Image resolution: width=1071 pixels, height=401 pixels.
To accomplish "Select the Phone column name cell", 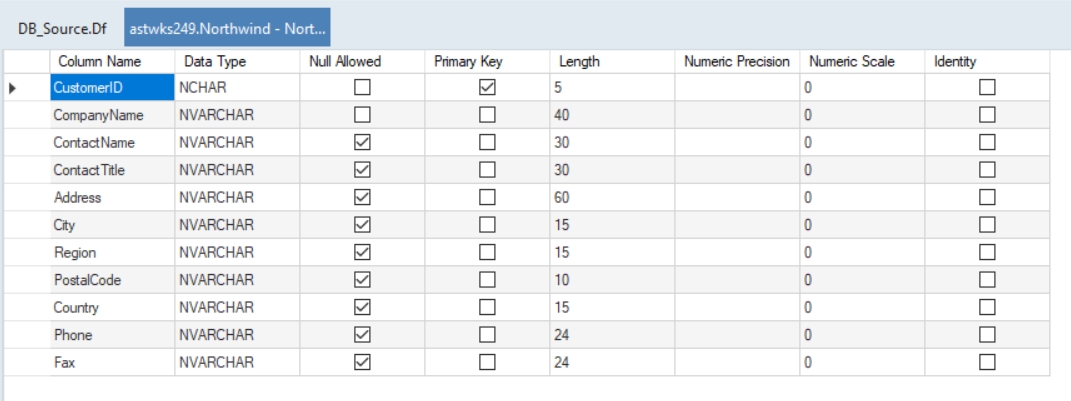I will 111,335.
